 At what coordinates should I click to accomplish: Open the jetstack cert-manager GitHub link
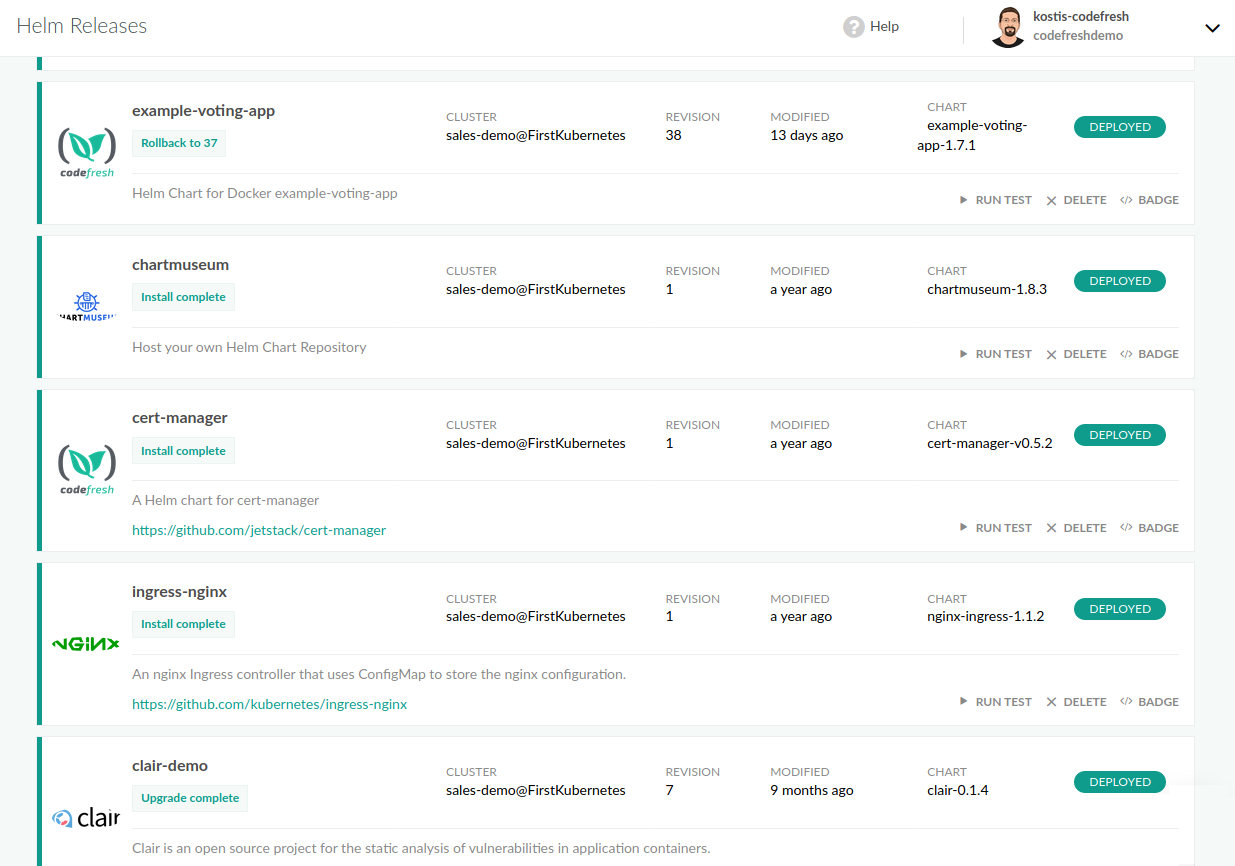[x=259, y=530]
